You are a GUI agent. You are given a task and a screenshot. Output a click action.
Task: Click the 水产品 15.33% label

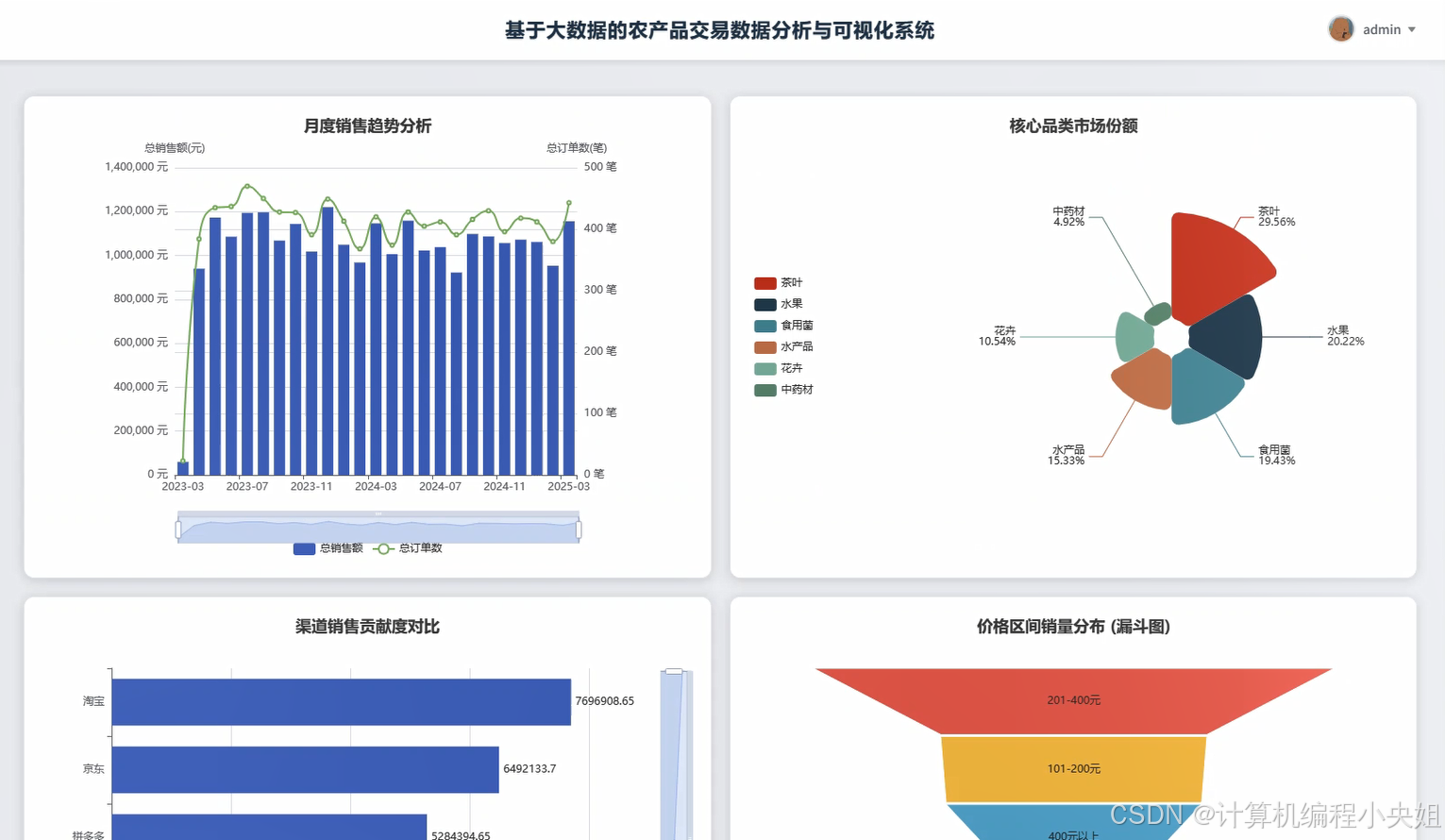(1066, 455)
